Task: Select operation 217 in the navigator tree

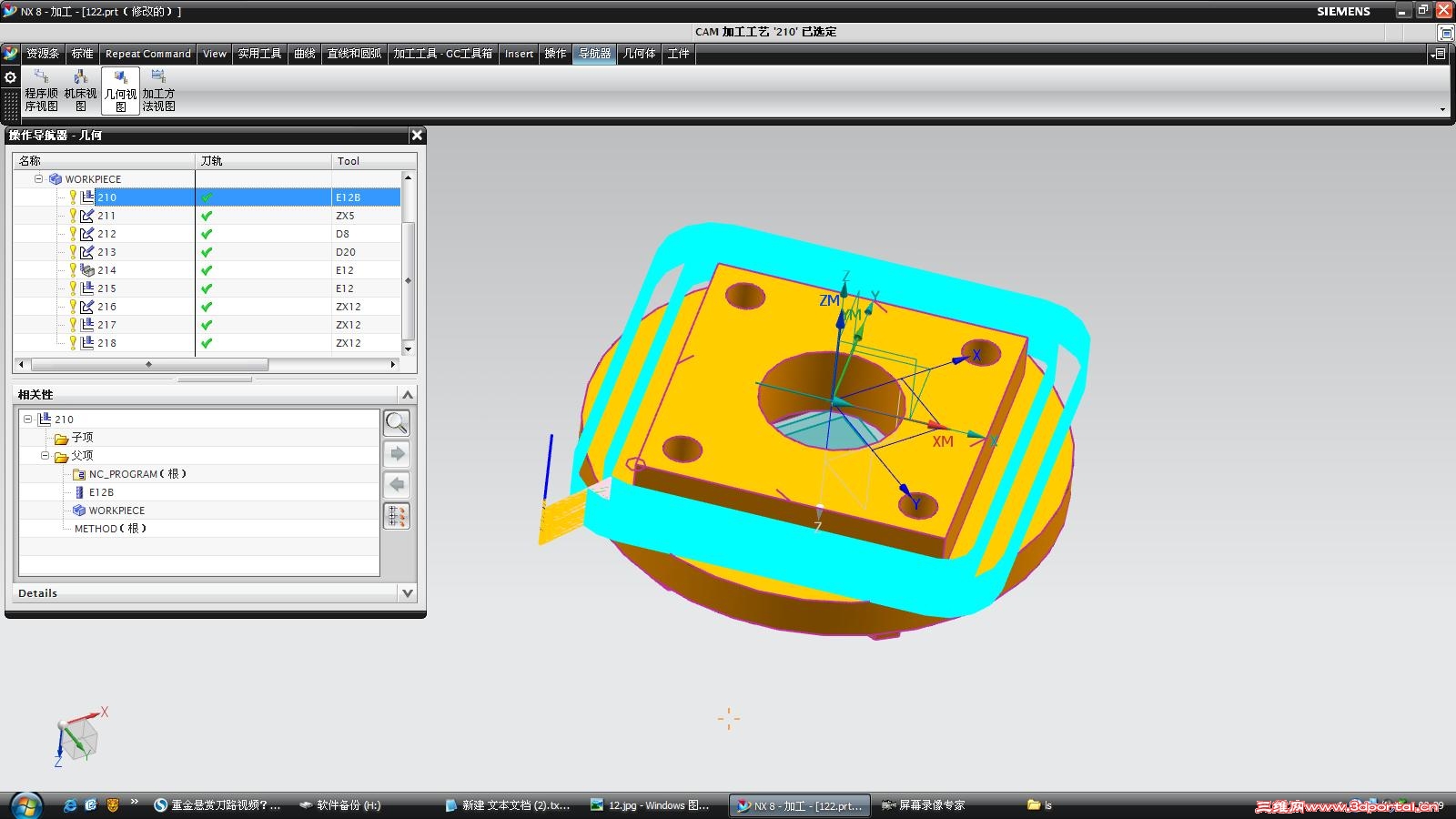Action: click(106, 325)
